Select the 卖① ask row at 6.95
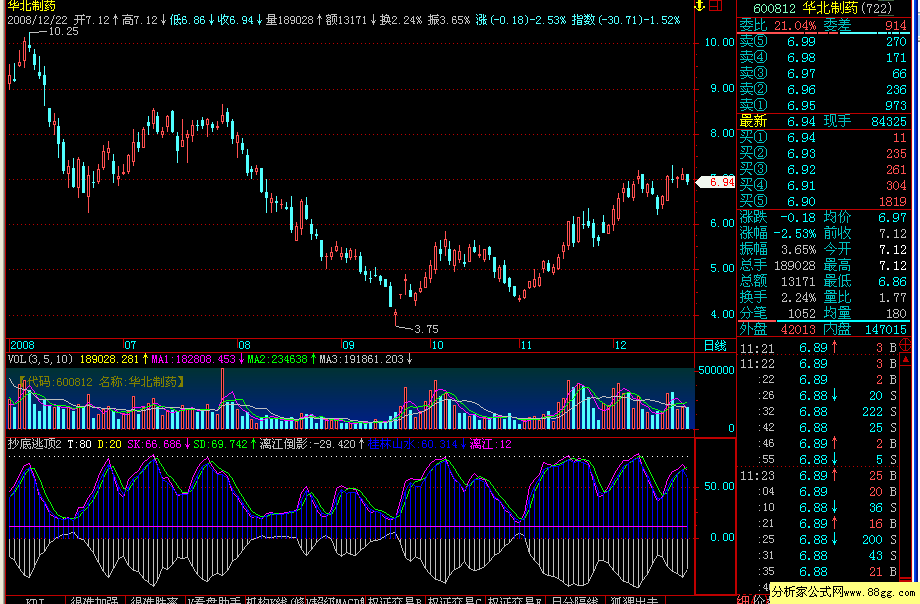The height and width of the screenshot is (604, 920). coord(823,105)
